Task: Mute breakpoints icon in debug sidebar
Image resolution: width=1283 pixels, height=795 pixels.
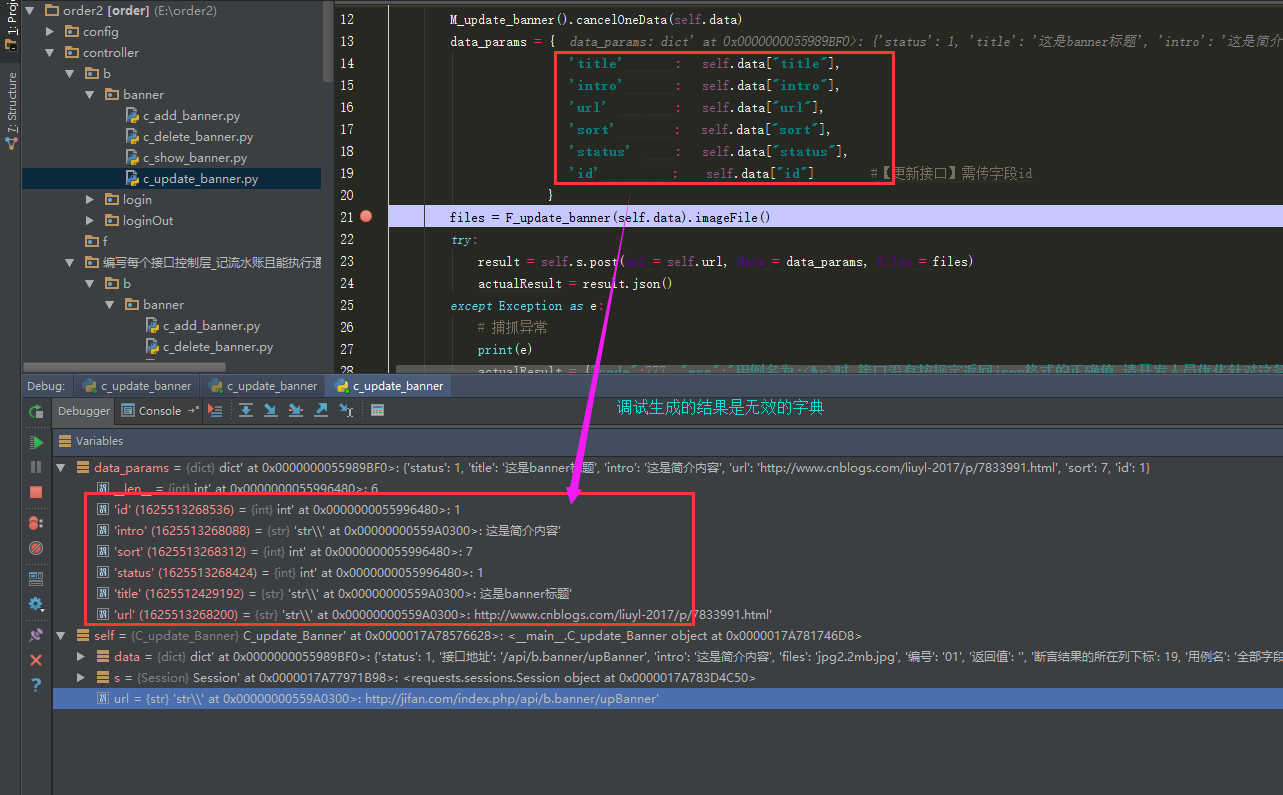Action: pos(37,548)
